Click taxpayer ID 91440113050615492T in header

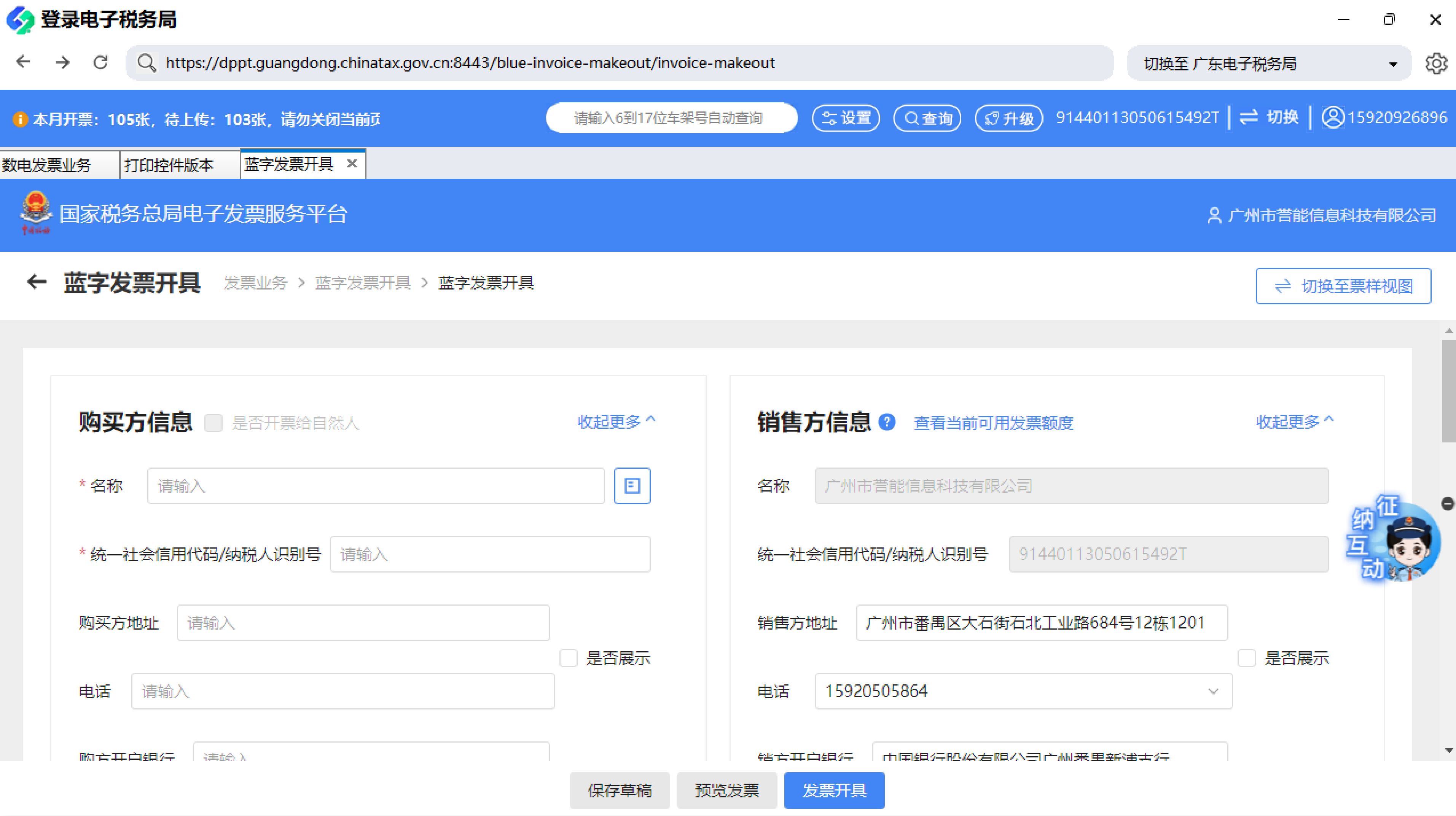point(1137,117)
